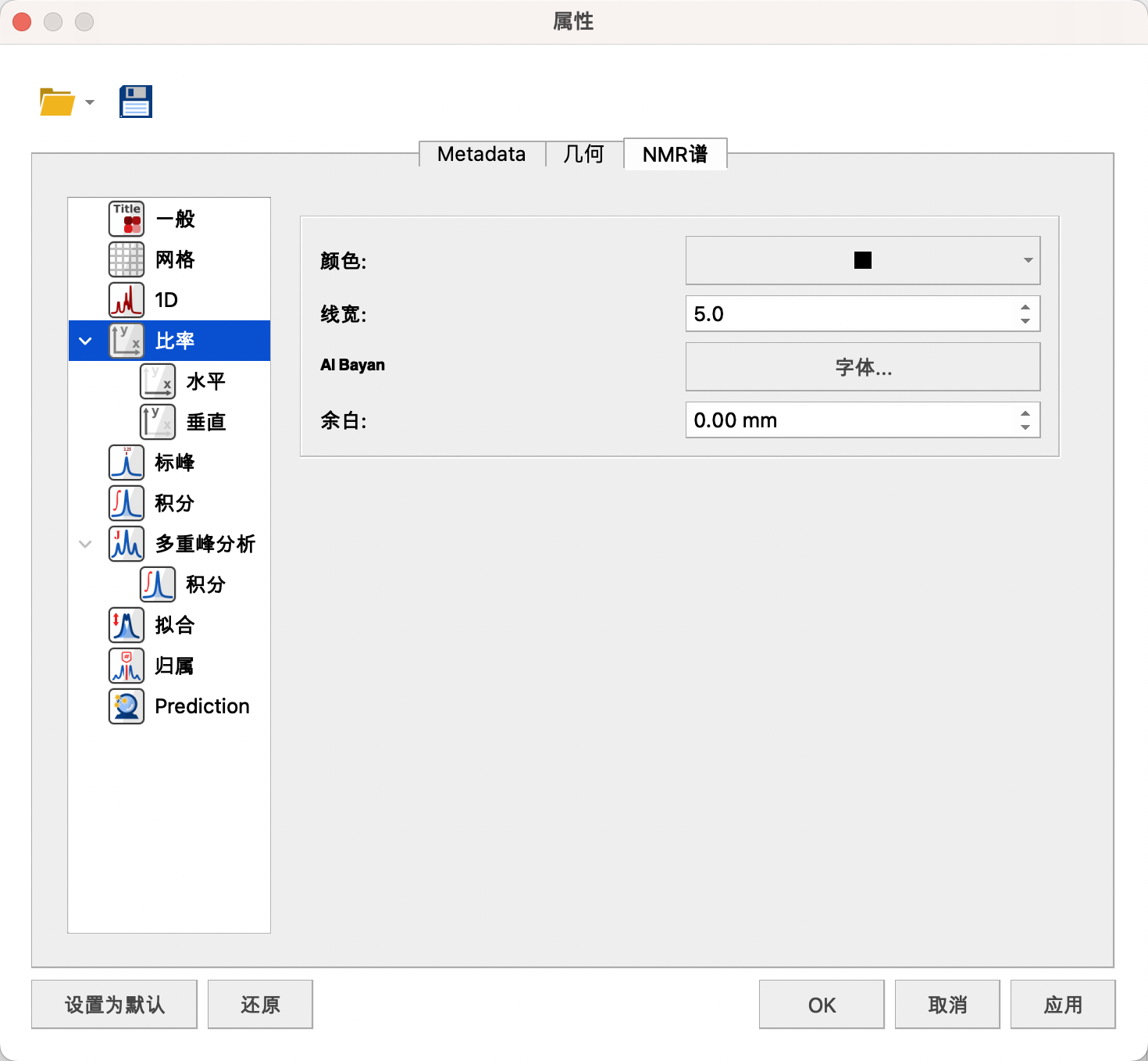The height and width of the screenshot is (1061, 1148).
Task: Open the 颜色 color dropdown
Action: [863, 260]
